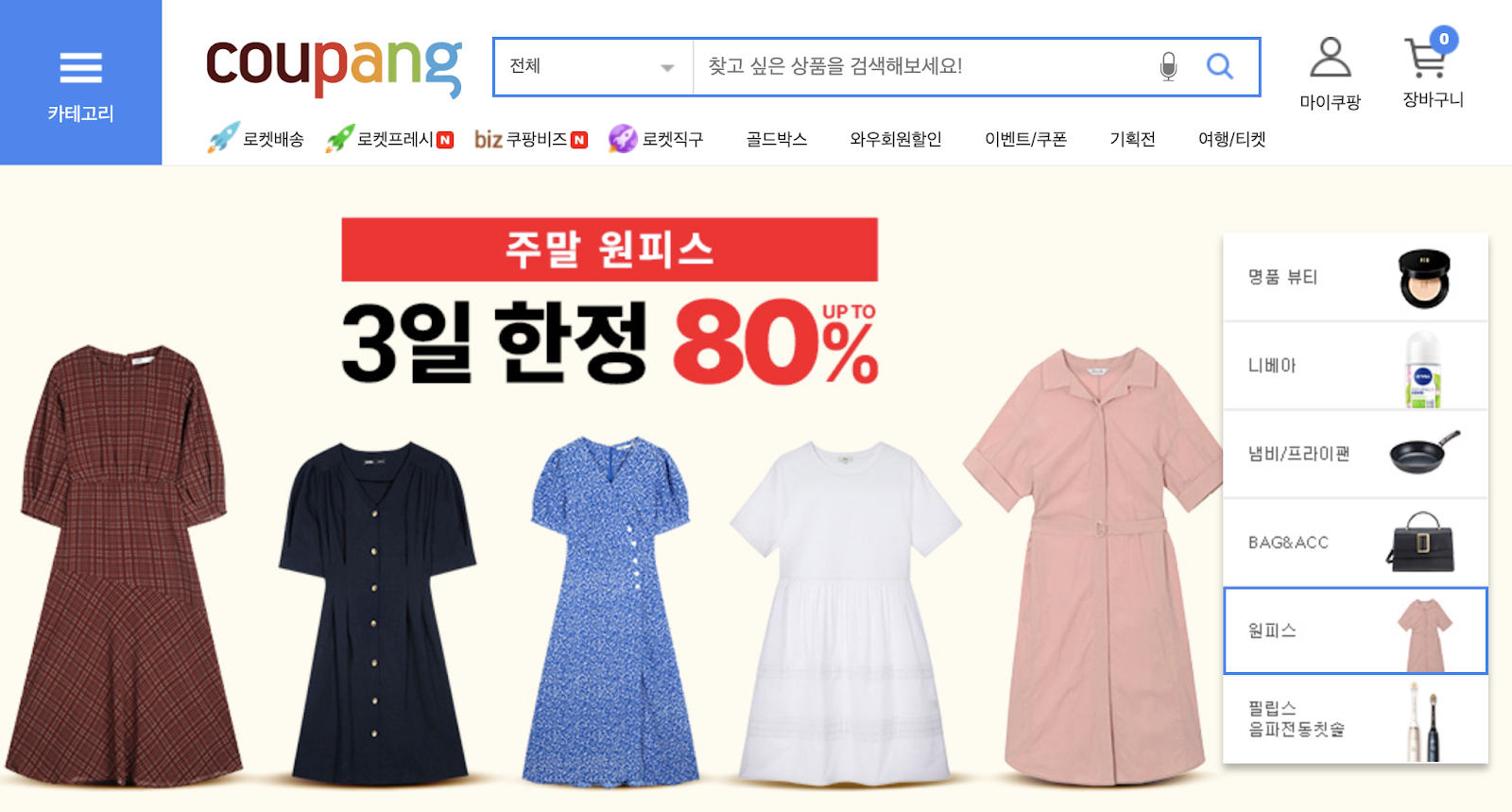
Task: Go to 이벤트/쿠폰 page
Action: point(1026,139)
